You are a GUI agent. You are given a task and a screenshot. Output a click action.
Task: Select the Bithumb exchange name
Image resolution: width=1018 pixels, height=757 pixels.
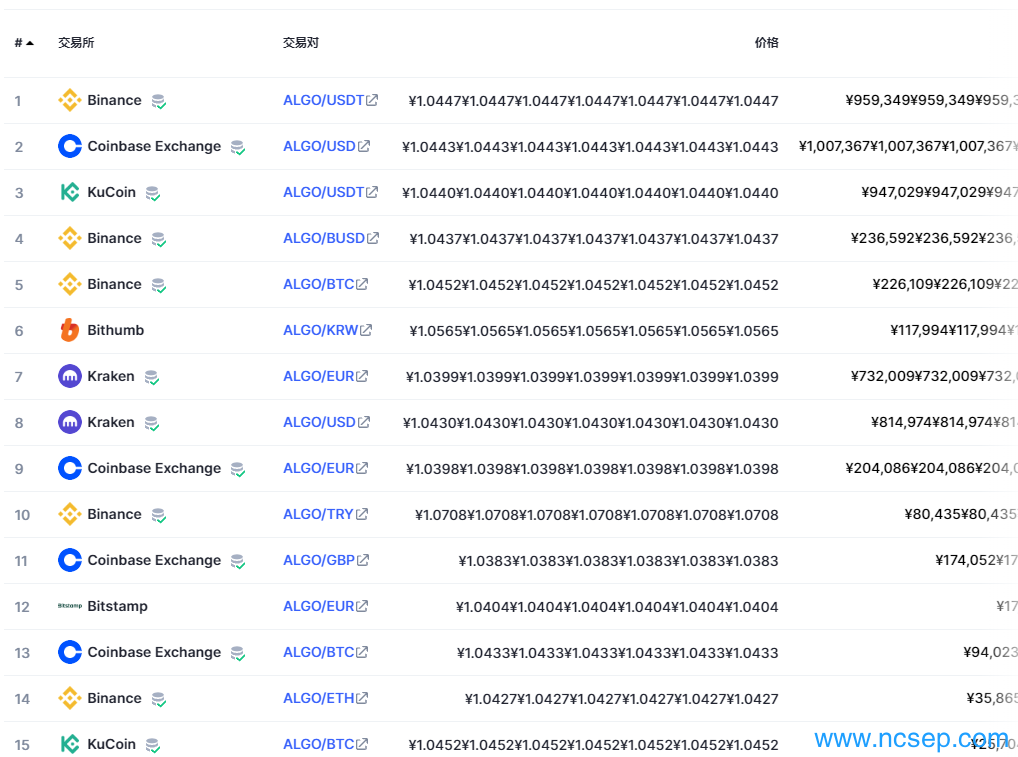click(116, 330)
